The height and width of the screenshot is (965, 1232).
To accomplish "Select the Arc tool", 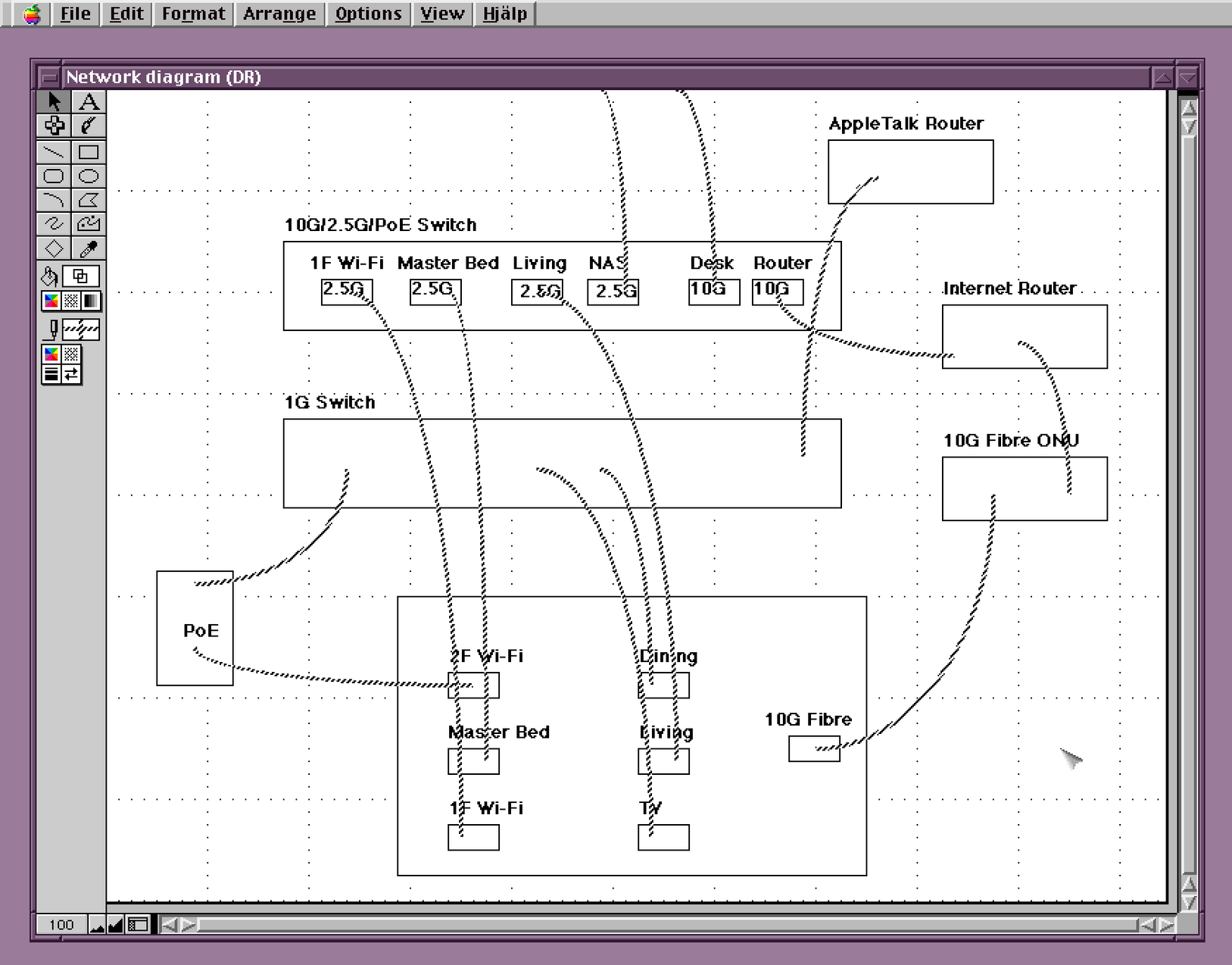I will click(x=54, y=200).
